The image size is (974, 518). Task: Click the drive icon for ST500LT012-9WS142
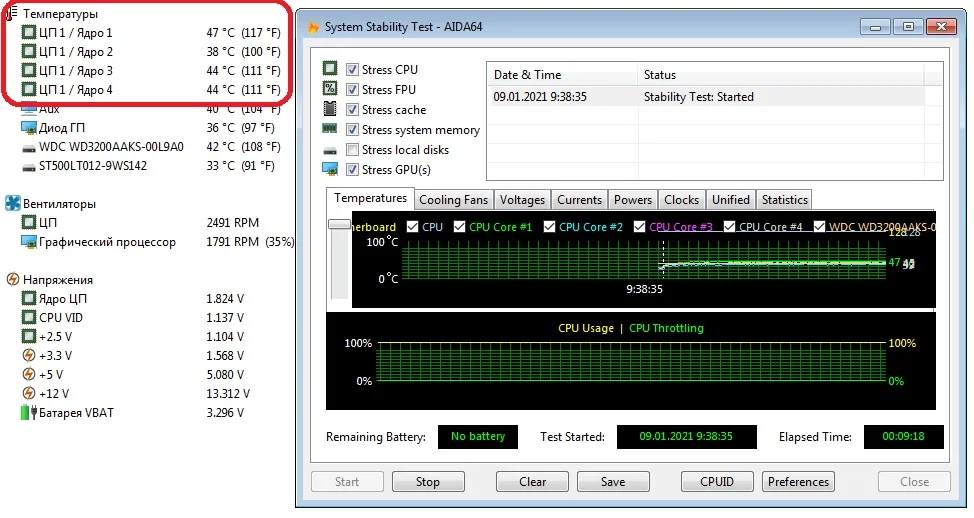29,167
